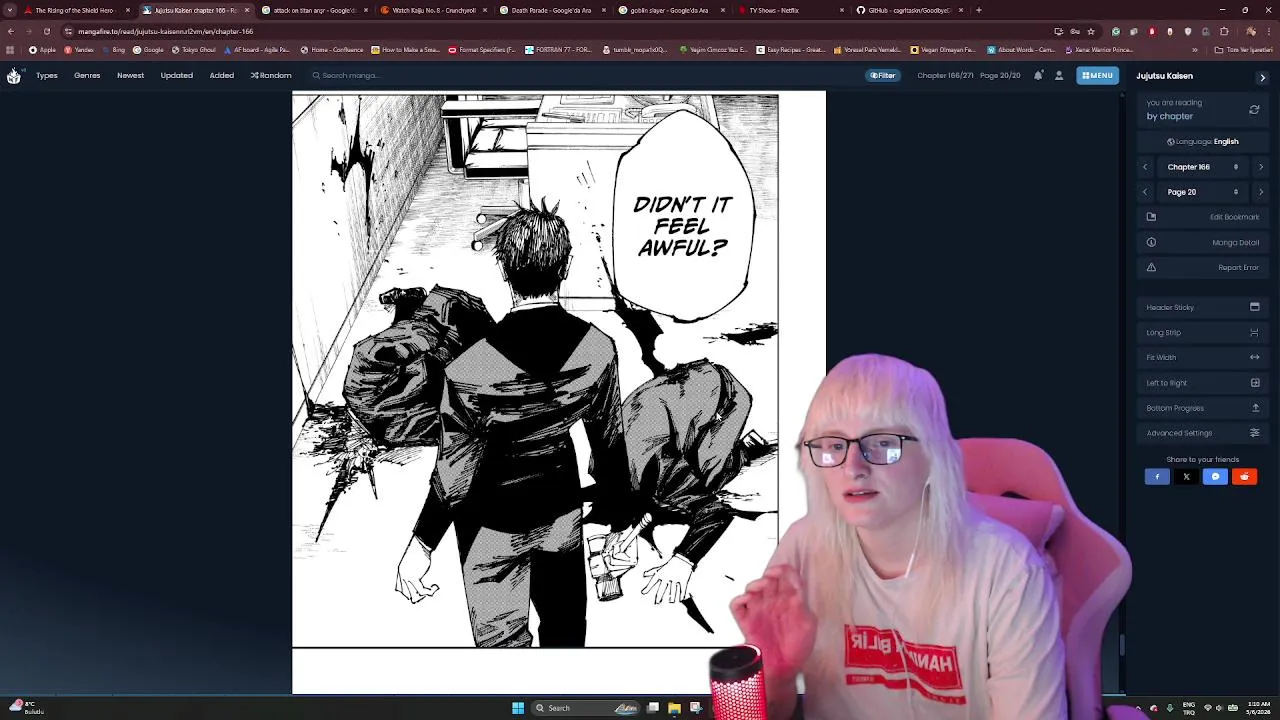
Task: Go to the Newest manga list
Action: [x=130, y=75]
